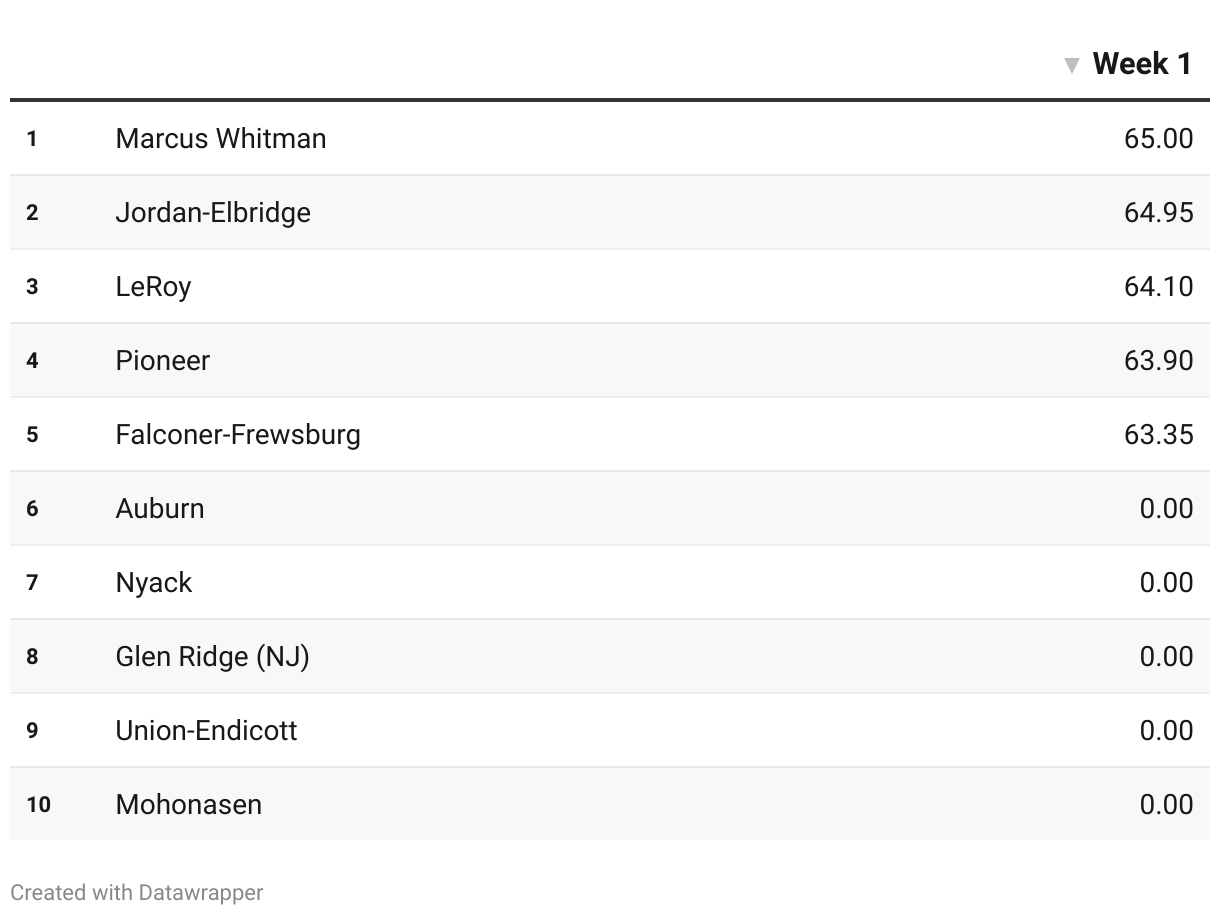Click the LeRoy team name
The image size is (1220, 916).
click(x=153, y=286)
